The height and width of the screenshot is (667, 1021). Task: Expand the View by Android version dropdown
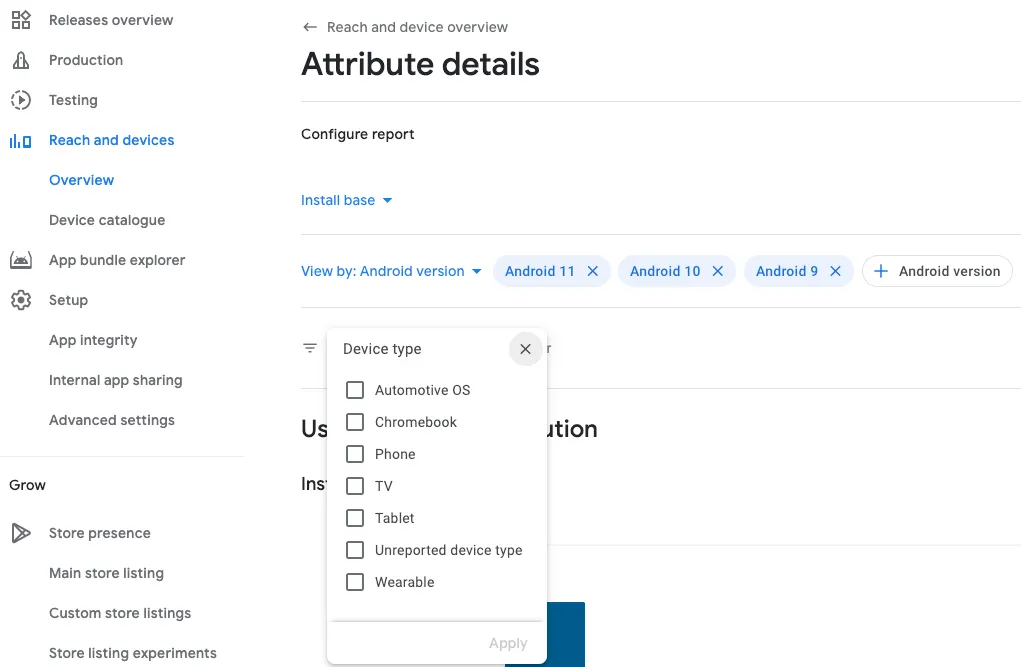pyautogui.click(x=391, y=271)
